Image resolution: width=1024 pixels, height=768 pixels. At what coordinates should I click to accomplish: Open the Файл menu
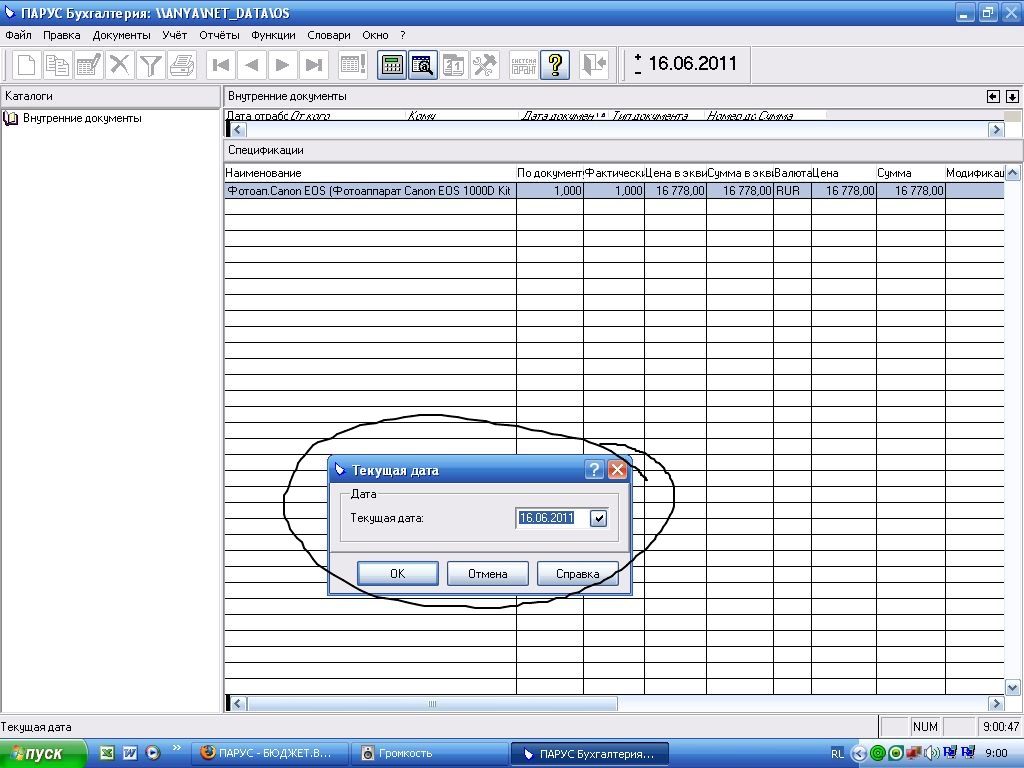coord(18,35)
